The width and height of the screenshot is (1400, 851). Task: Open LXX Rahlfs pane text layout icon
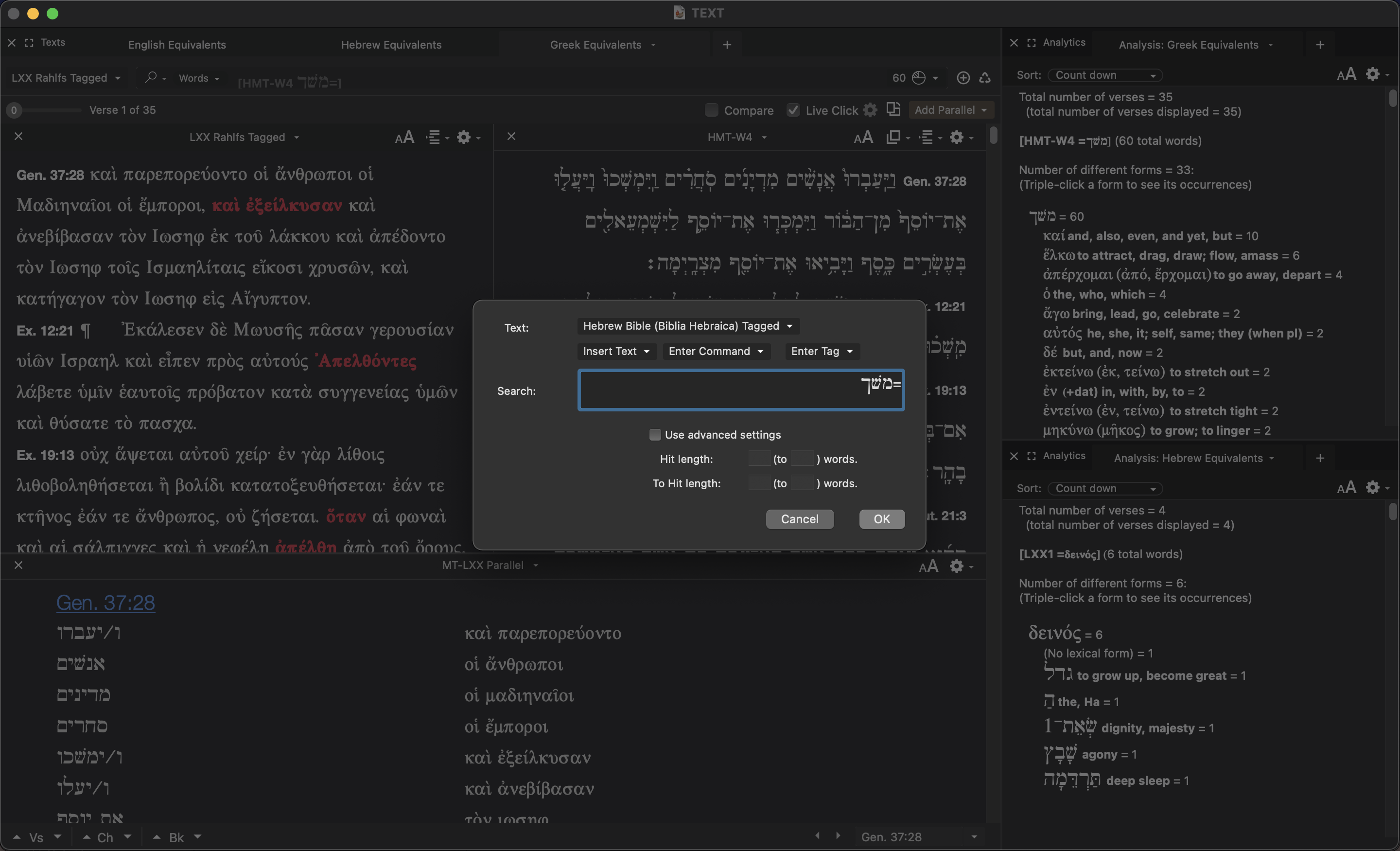434,137
